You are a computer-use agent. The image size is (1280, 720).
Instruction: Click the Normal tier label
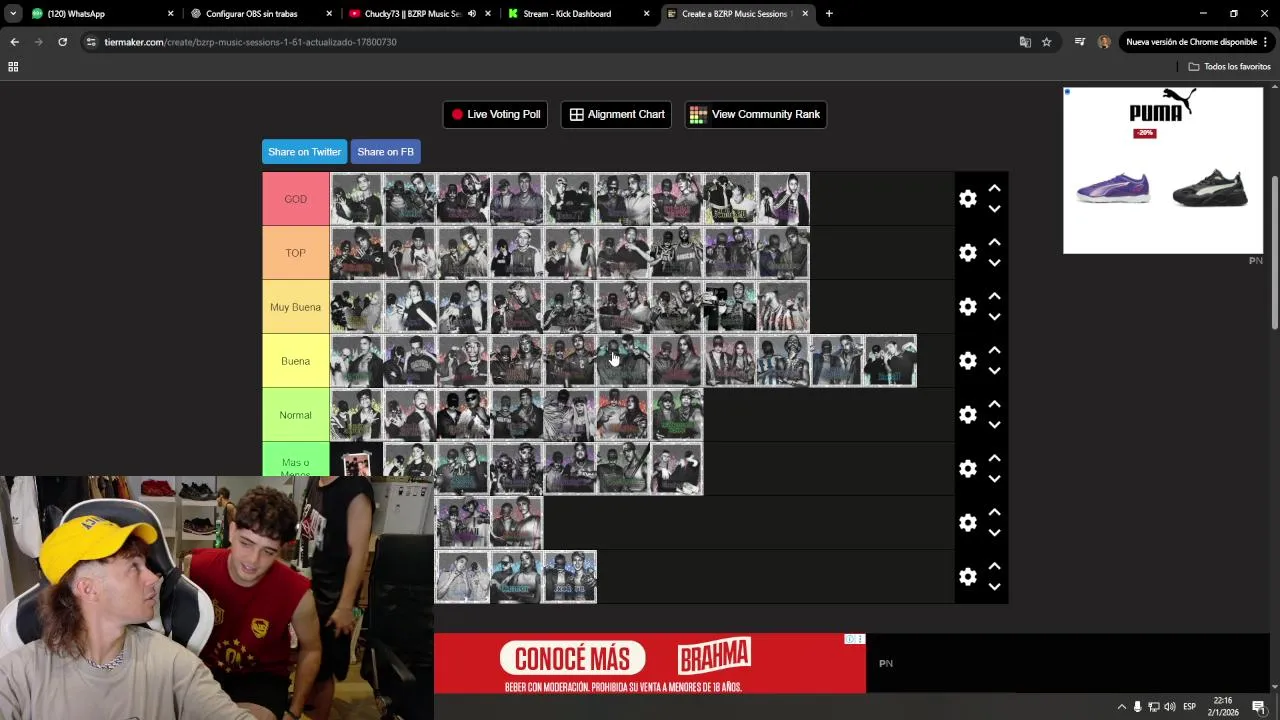pyautogui.click(x=296, y=415)
